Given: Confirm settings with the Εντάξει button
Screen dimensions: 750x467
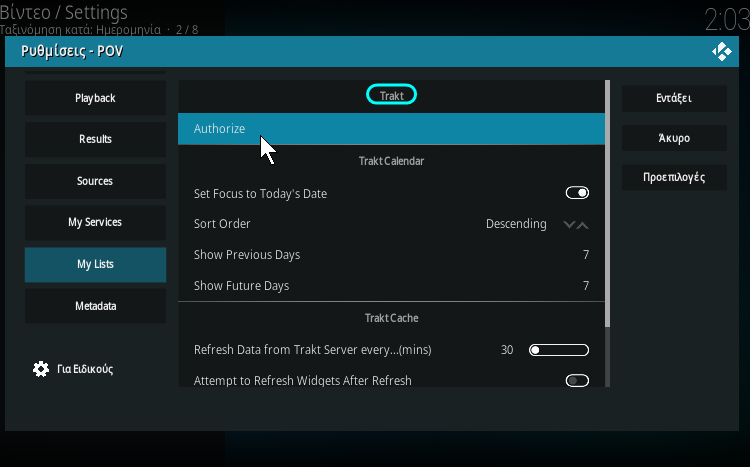Looking at the screenshot, I should click(675, 98).
